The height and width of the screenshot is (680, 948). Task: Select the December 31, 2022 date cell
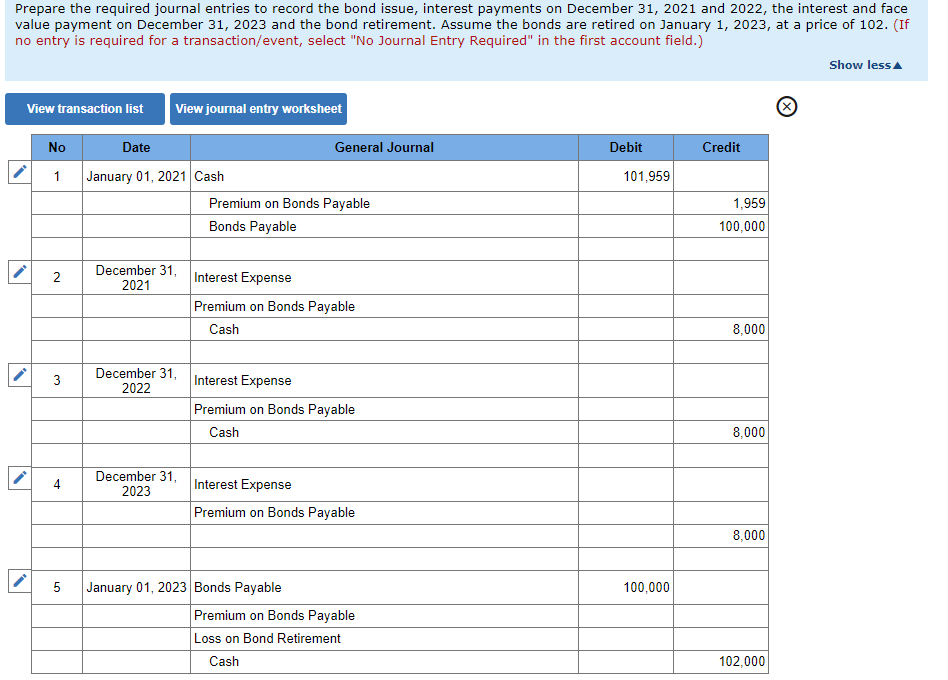136,381
